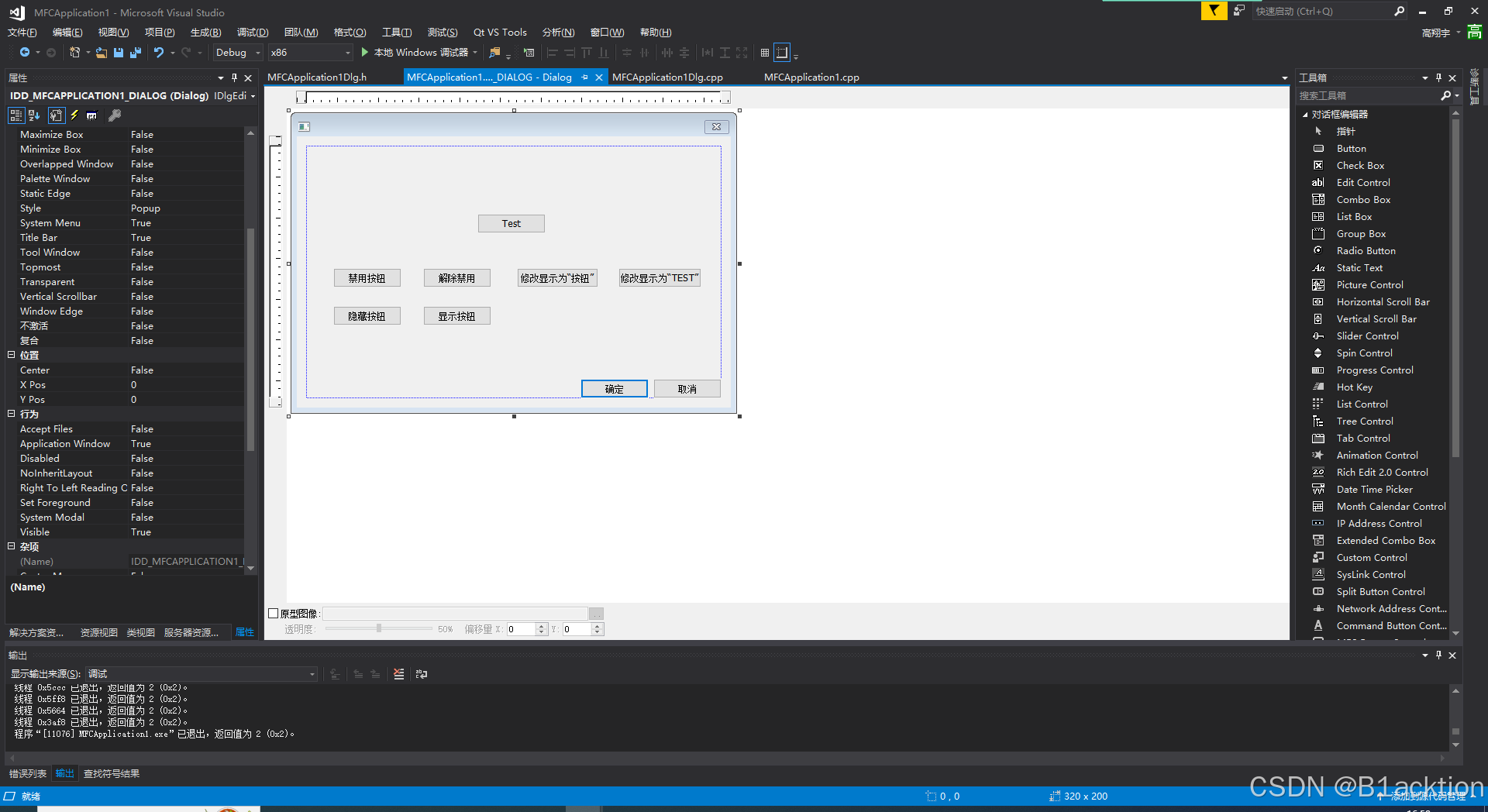The height and width of the screenshot is (812, 1488).
Task: Switch to the 错误列表 tab
Action: [28, 773]
